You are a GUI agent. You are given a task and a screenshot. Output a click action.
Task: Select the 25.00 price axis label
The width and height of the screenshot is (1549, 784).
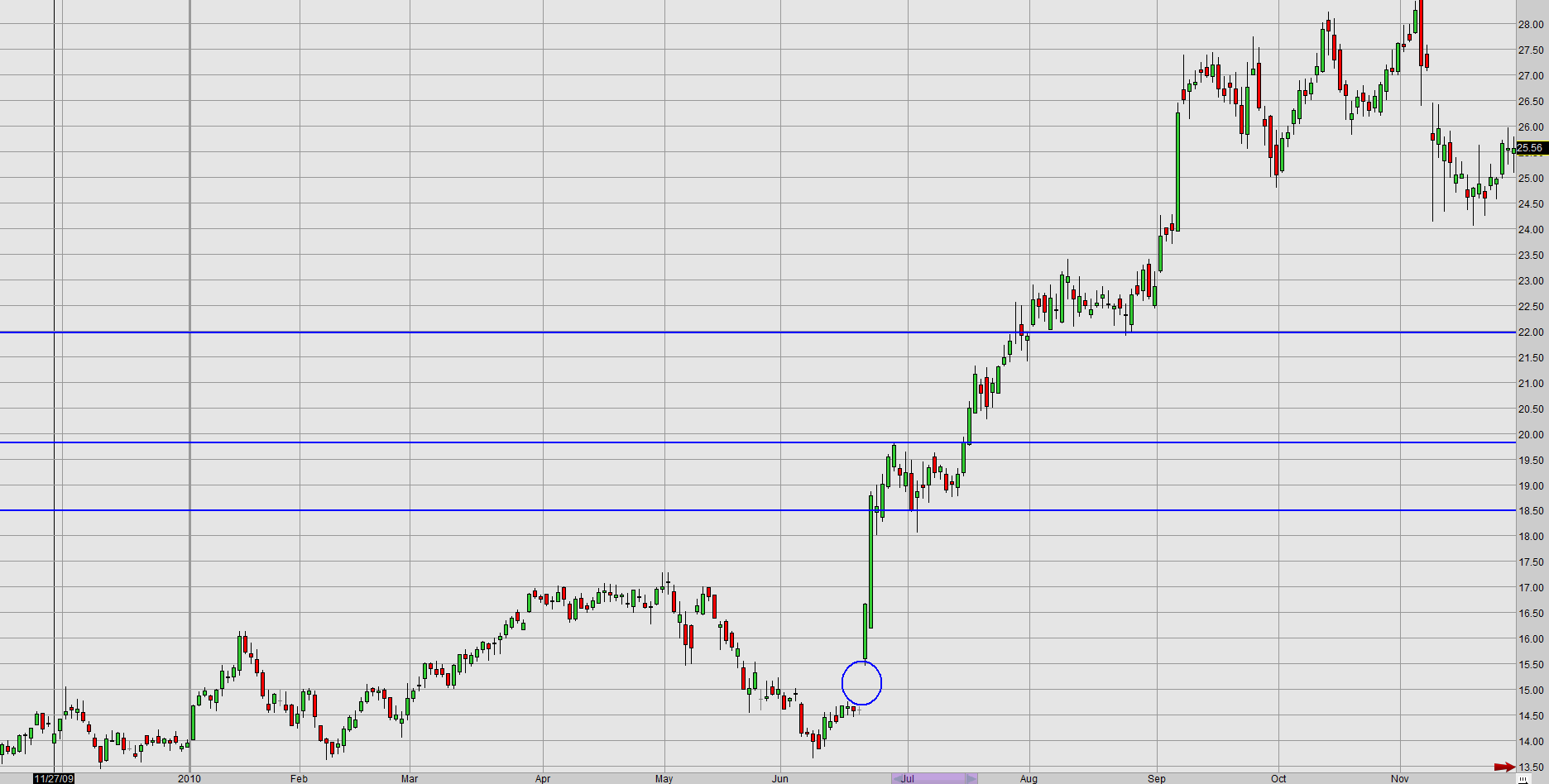[1530, 179]
